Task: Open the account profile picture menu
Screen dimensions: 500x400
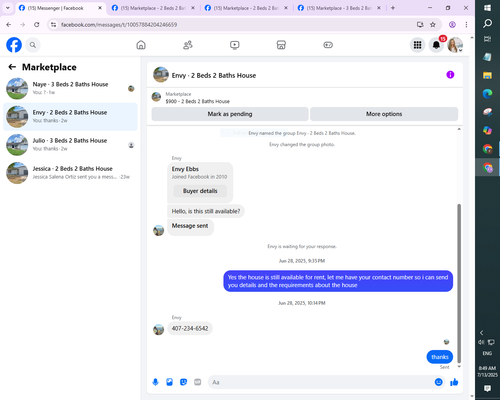Action: pos(455,45)
